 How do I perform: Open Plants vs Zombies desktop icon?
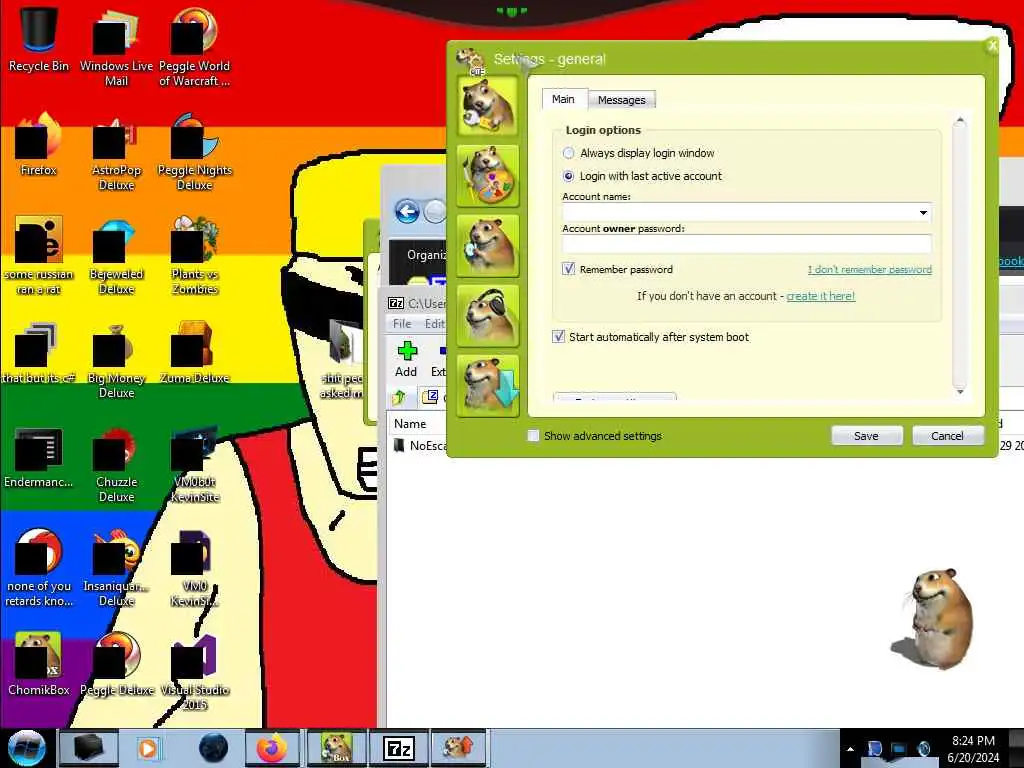(x=194, y=256)
